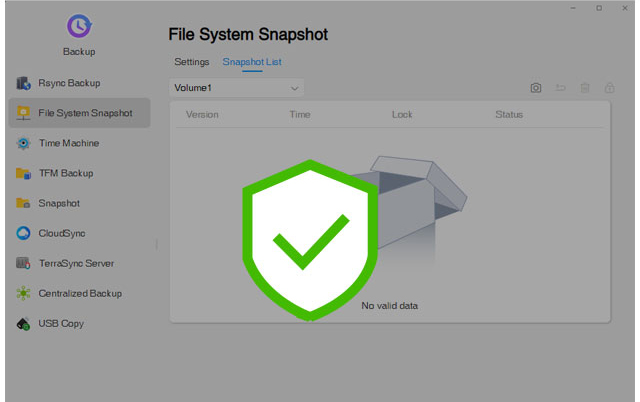Open CloudSync from the sidebar

tap(80, 233)
